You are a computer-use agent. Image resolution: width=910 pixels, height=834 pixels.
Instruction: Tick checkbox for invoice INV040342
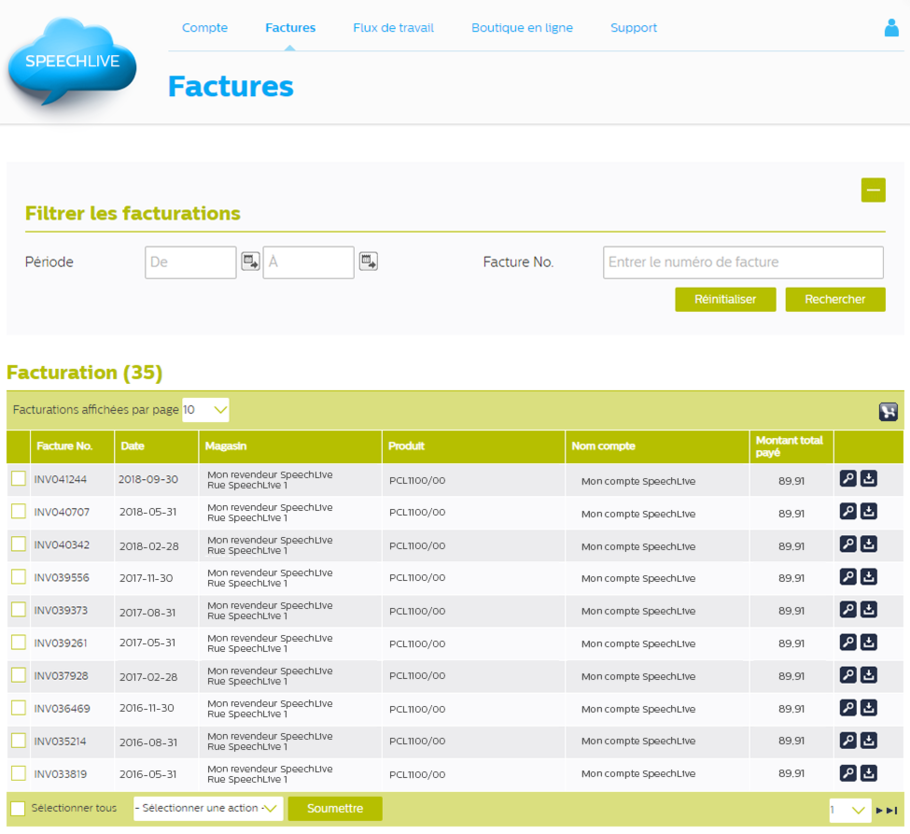point(19,544)
